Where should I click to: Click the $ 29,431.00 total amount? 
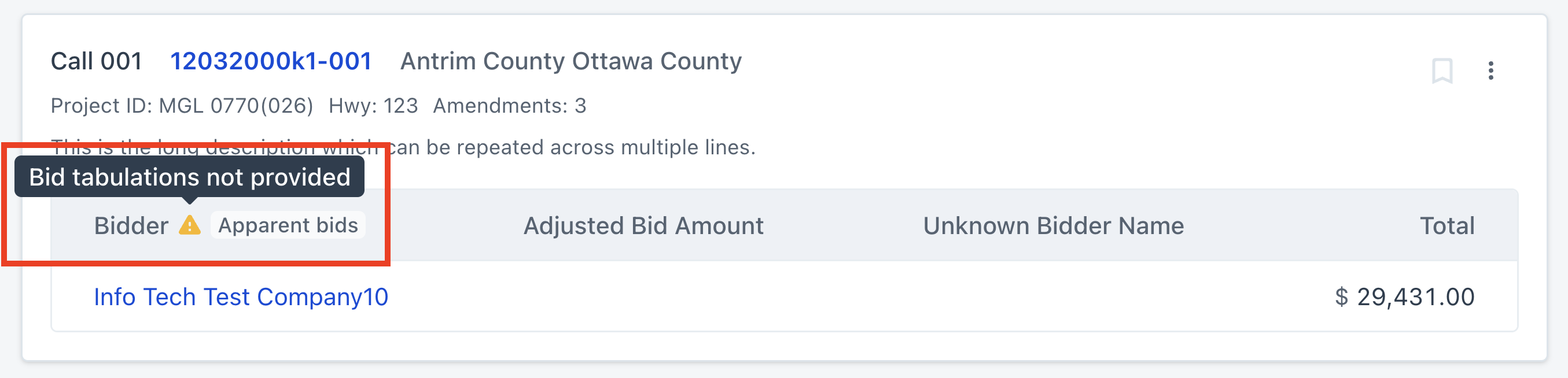[x=1404, y=297]
